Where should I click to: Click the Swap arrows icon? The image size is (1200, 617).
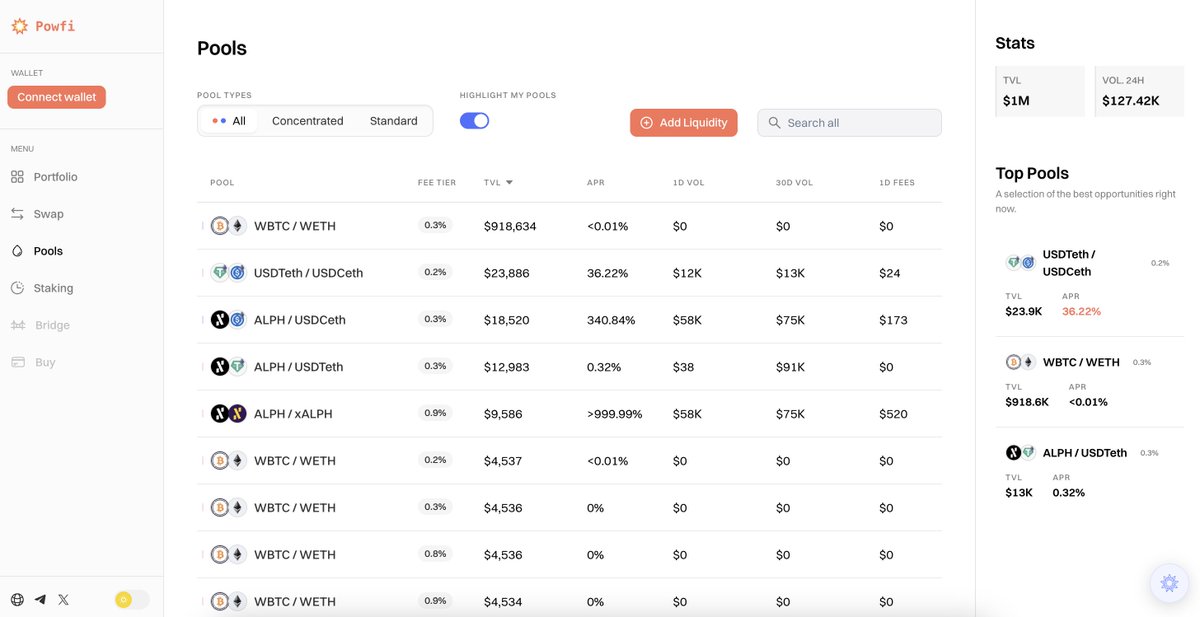17,214
